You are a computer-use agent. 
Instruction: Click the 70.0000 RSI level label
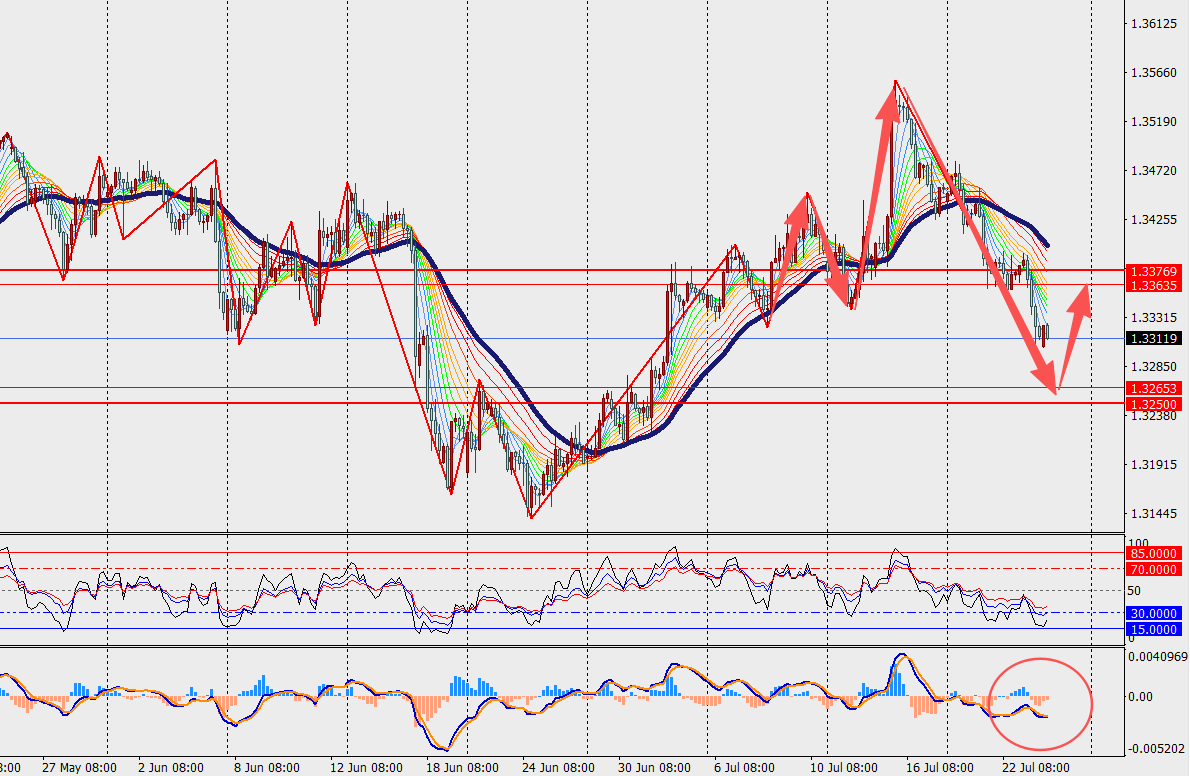pos(1154,569)
